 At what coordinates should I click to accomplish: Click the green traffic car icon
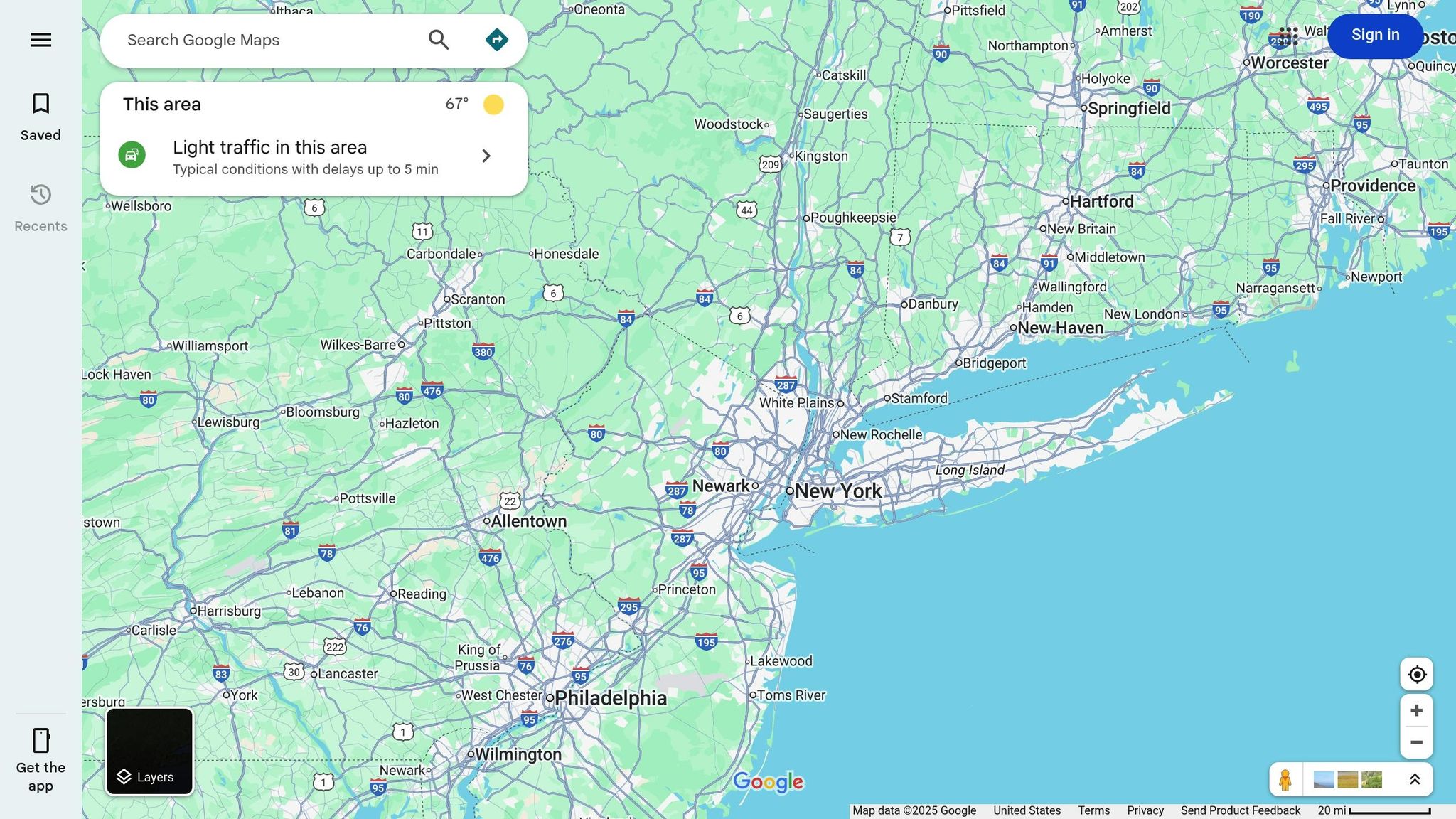point(132,155)
